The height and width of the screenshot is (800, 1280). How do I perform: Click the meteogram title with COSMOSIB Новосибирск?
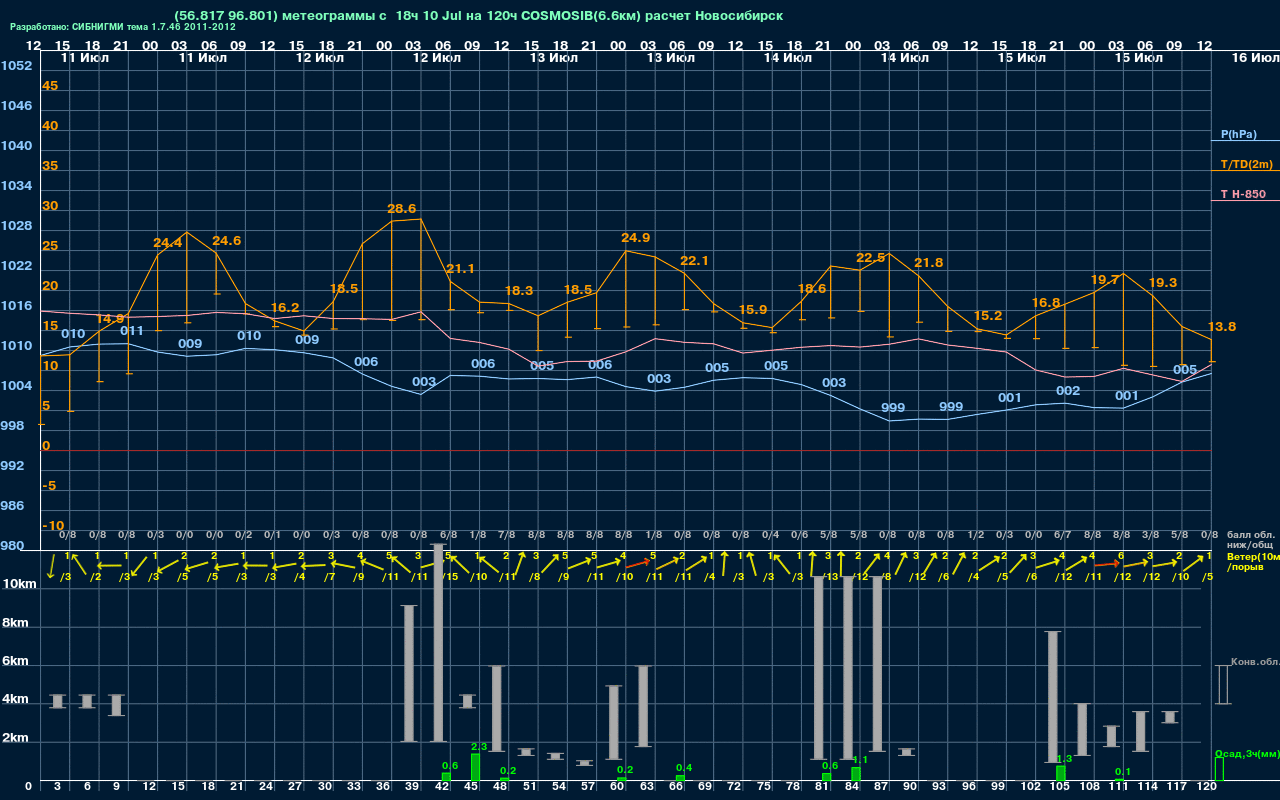(479, 16)
